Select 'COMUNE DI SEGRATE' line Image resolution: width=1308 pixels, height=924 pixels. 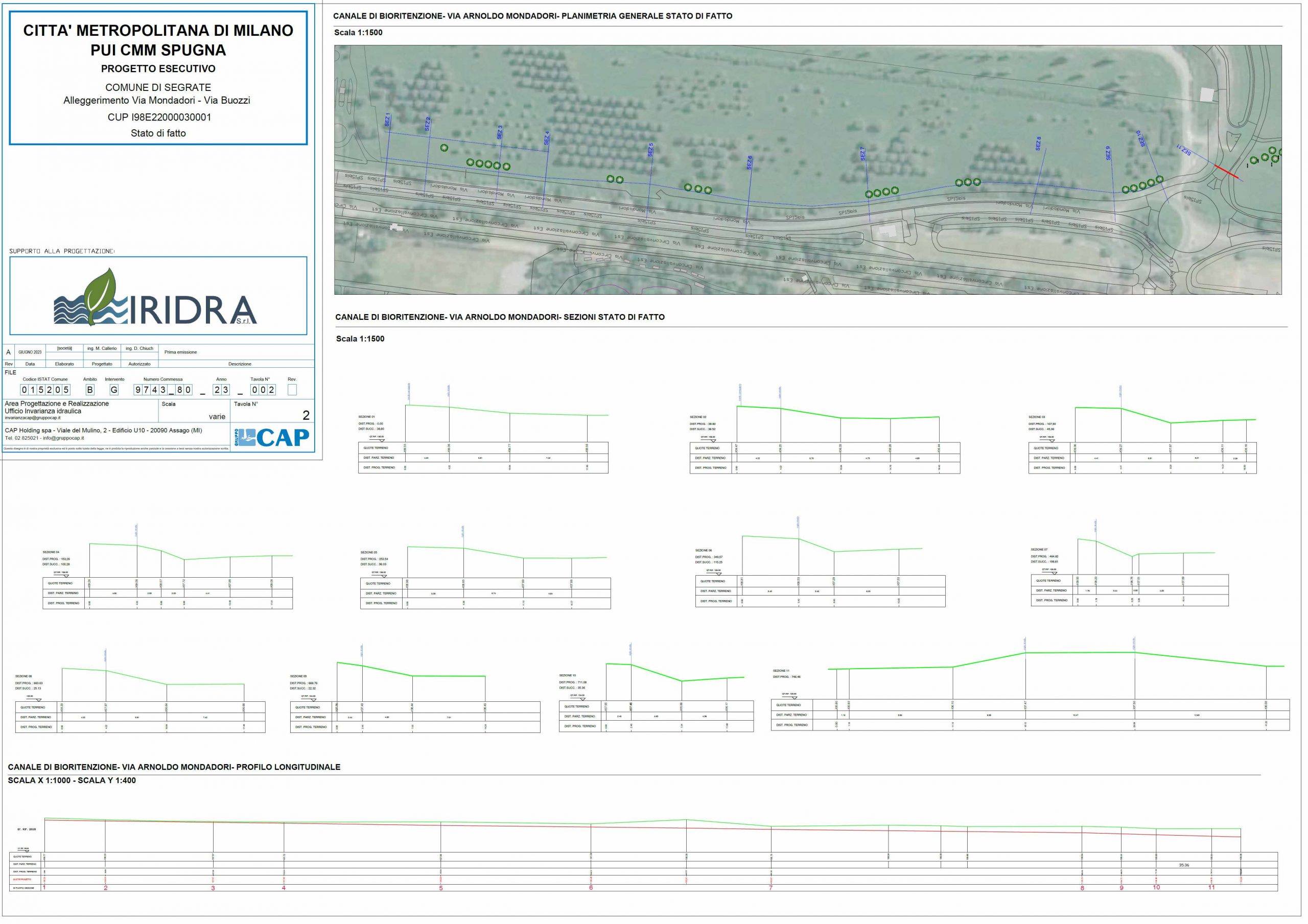pos(158,88)
